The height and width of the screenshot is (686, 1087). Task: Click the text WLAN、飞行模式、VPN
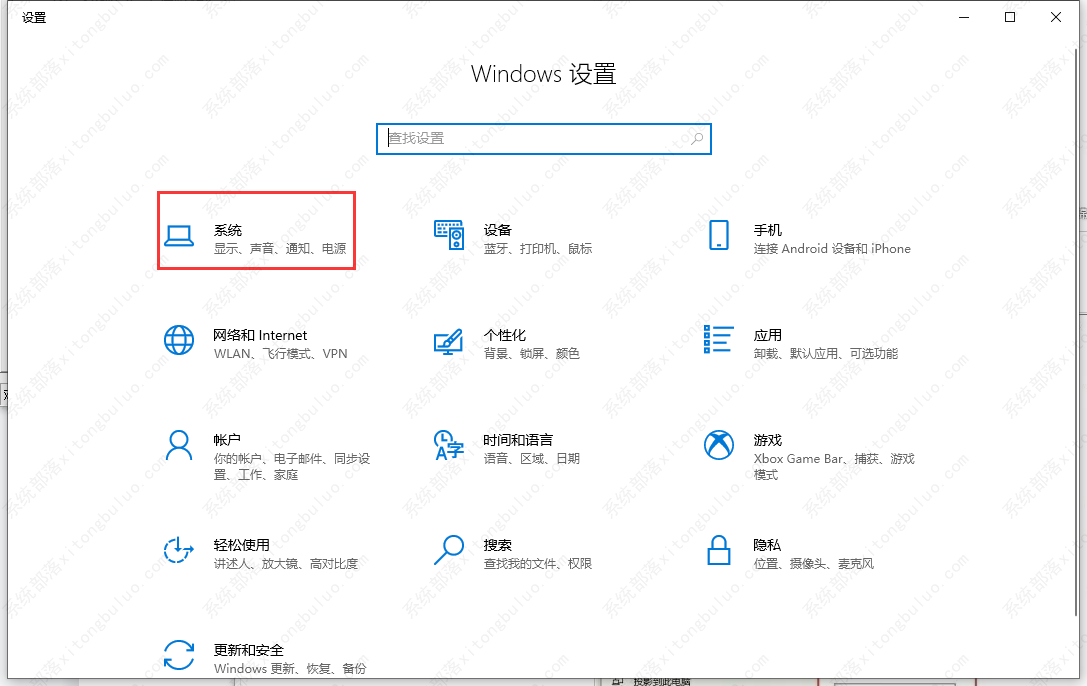pos(281,354)
